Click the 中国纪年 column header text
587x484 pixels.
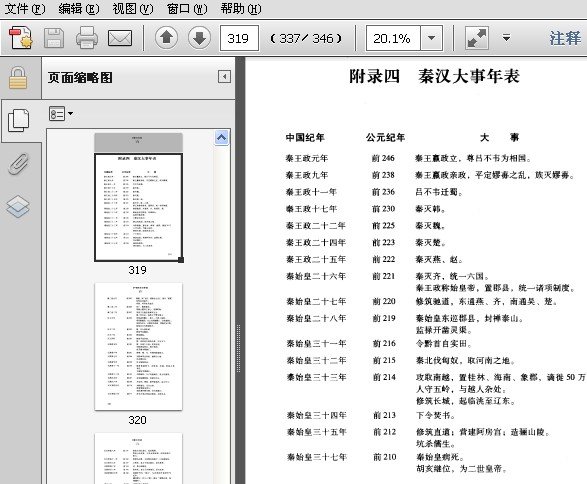pos(305,138)
